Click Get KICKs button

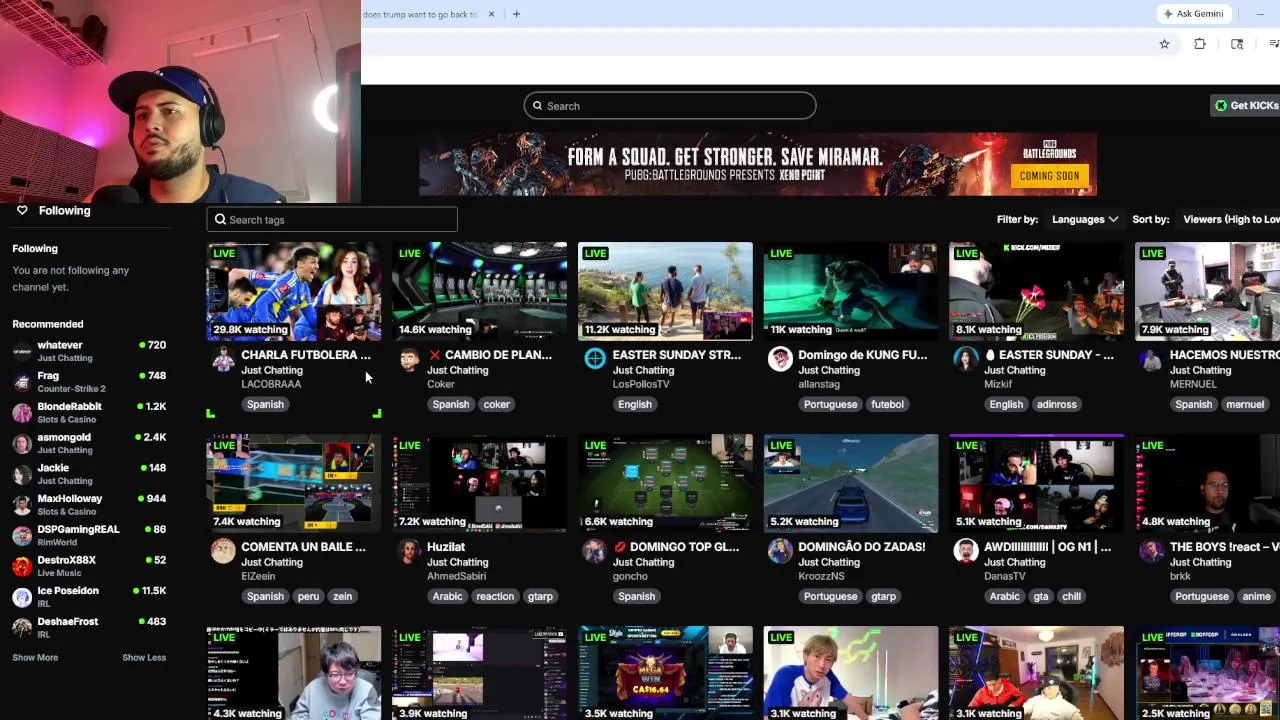[x=1247, y=105]
